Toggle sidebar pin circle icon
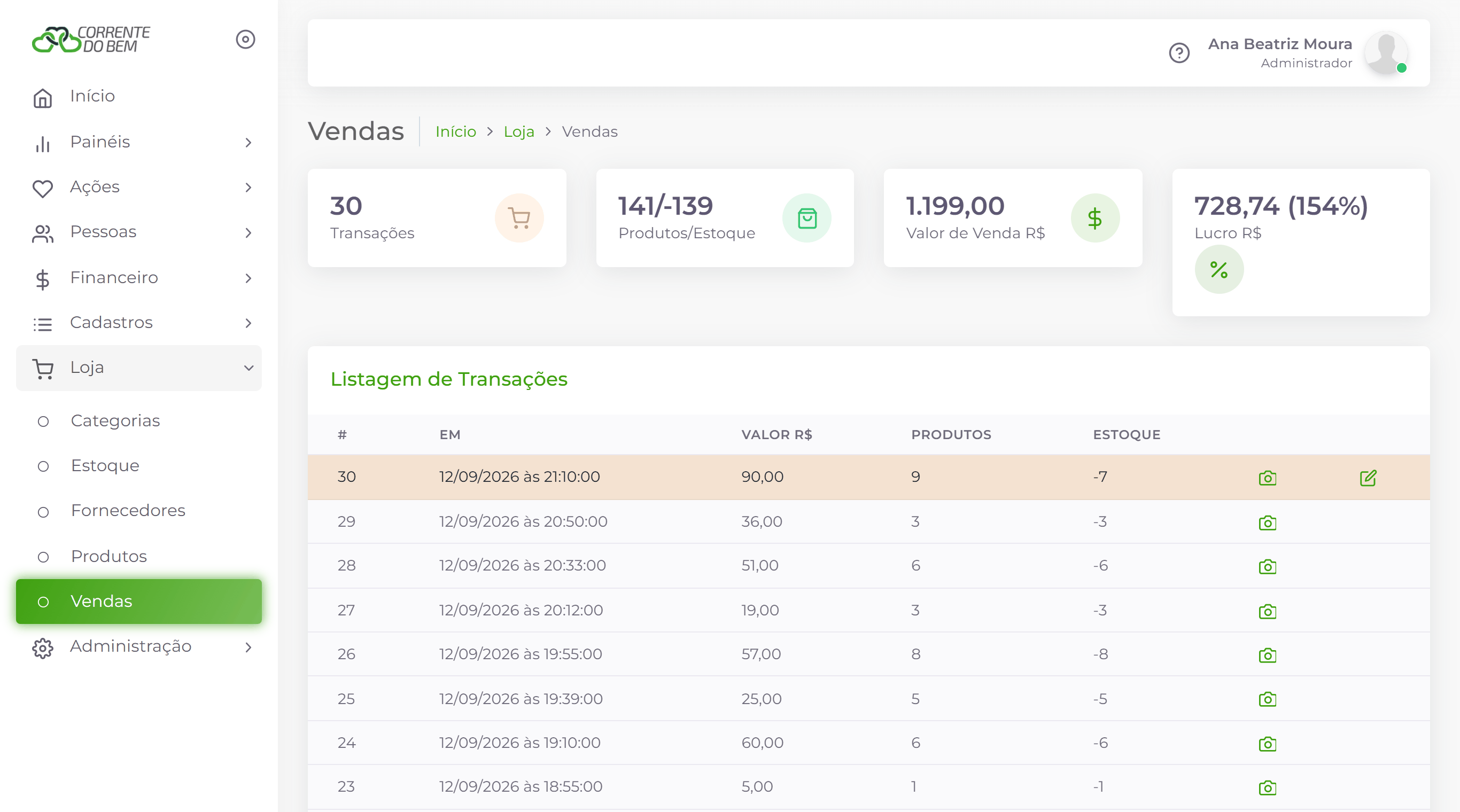 click(x=245, y=40)
